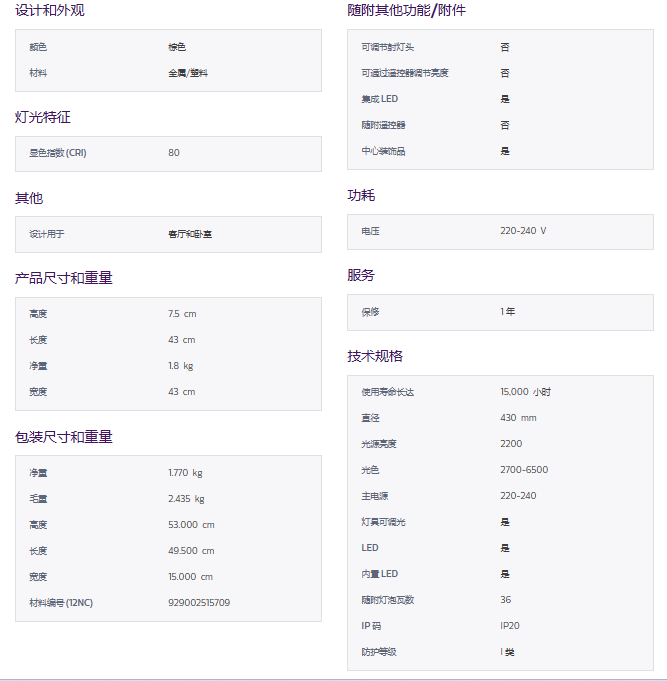Click the 包装尺寸和重量 section heading
The image size is (667, 681).
63,436
